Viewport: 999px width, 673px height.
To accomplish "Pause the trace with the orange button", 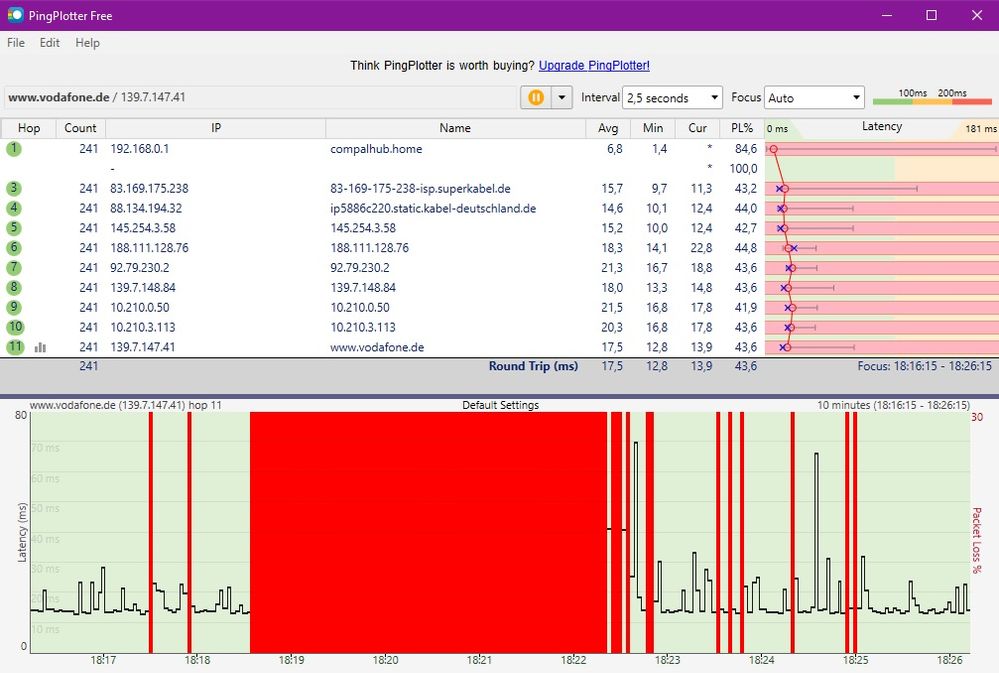I will click(536, 98).
